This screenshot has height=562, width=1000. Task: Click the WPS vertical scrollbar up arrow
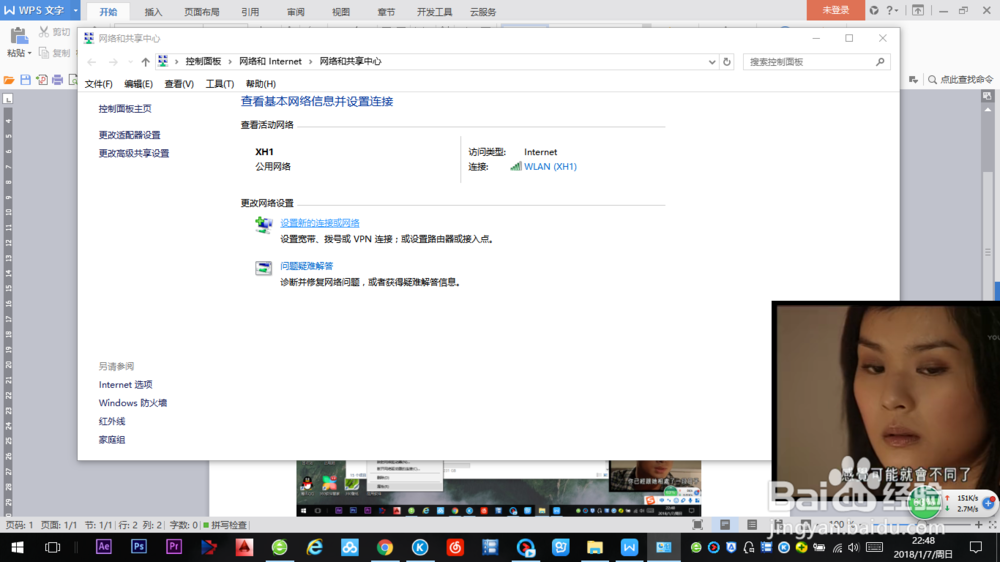988,110
